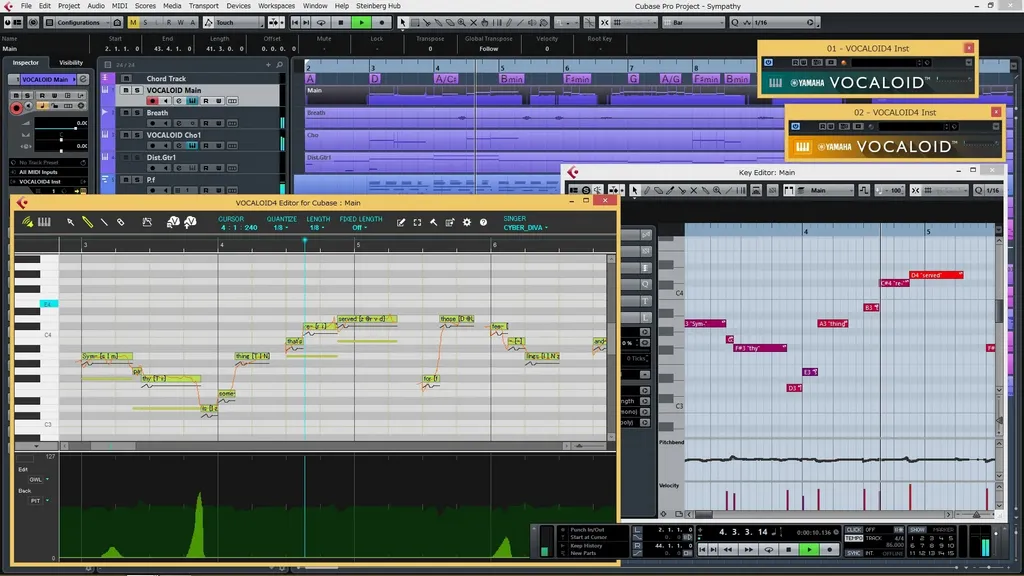Open the QUANTIZE 1/8 dropdown
The height and width of the screenshot is (576, 1024).
[280, 228]
